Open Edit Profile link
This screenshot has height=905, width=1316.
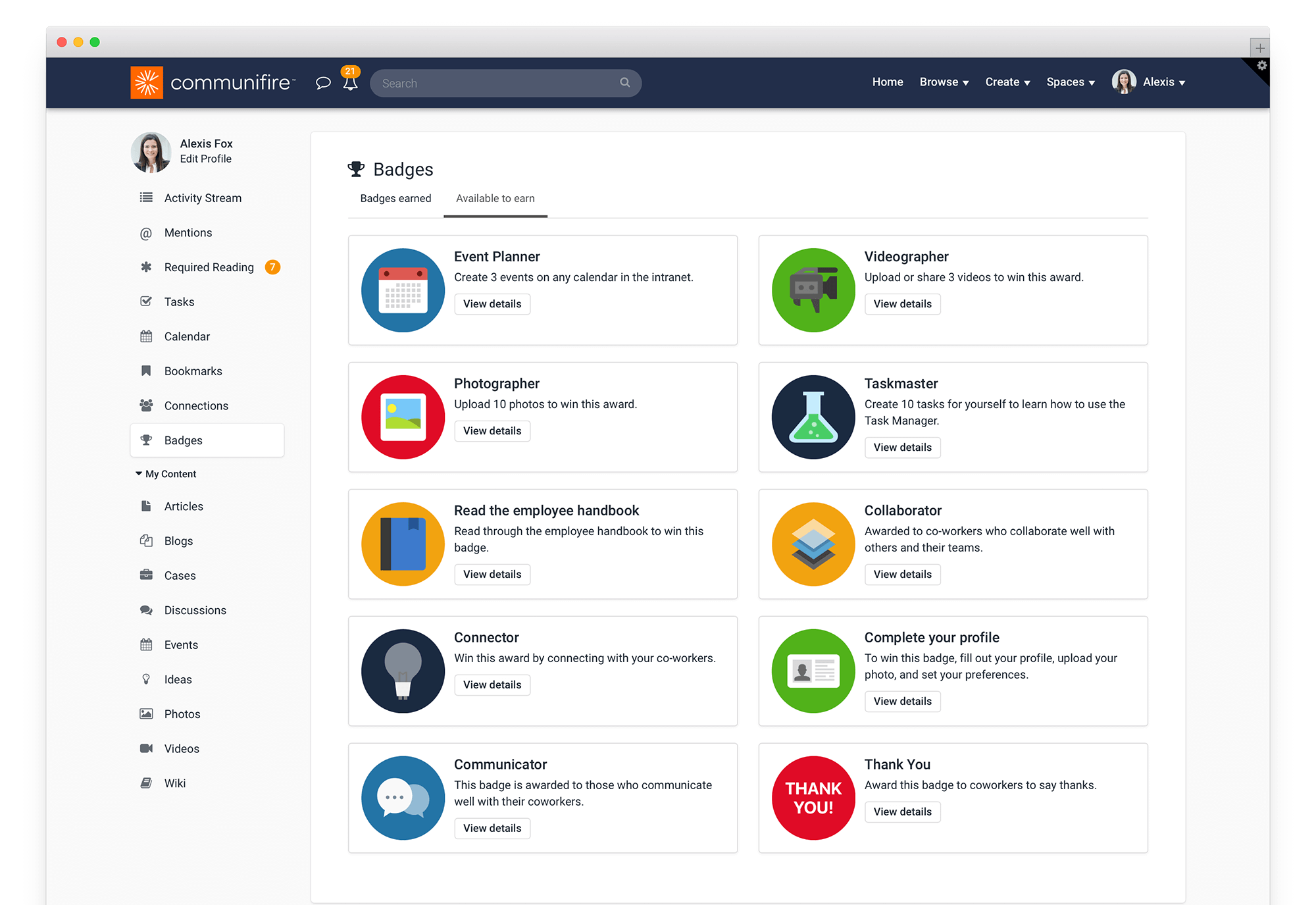[x=205, y=159]
